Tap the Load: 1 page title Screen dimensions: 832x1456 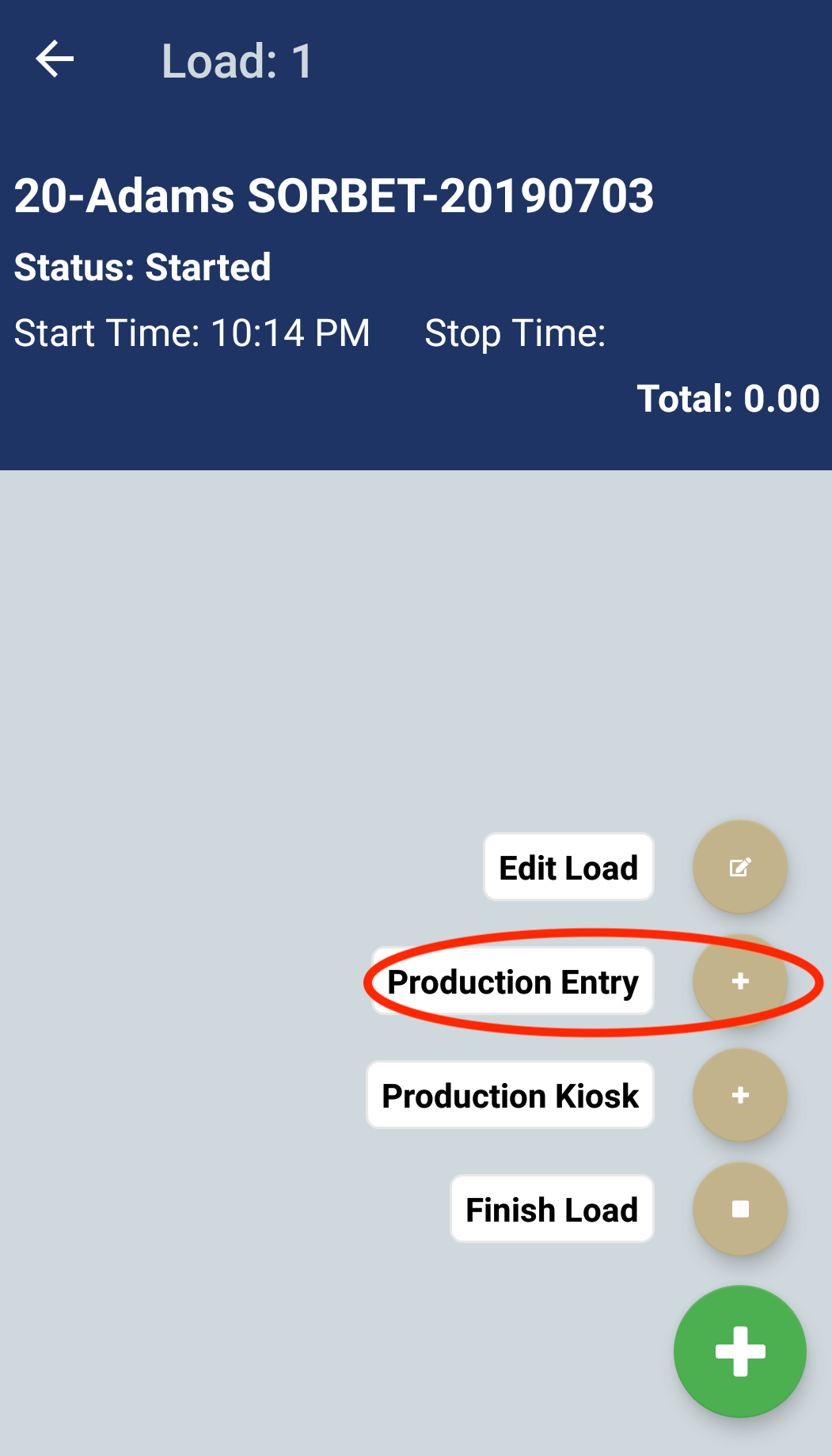[237, 61]
